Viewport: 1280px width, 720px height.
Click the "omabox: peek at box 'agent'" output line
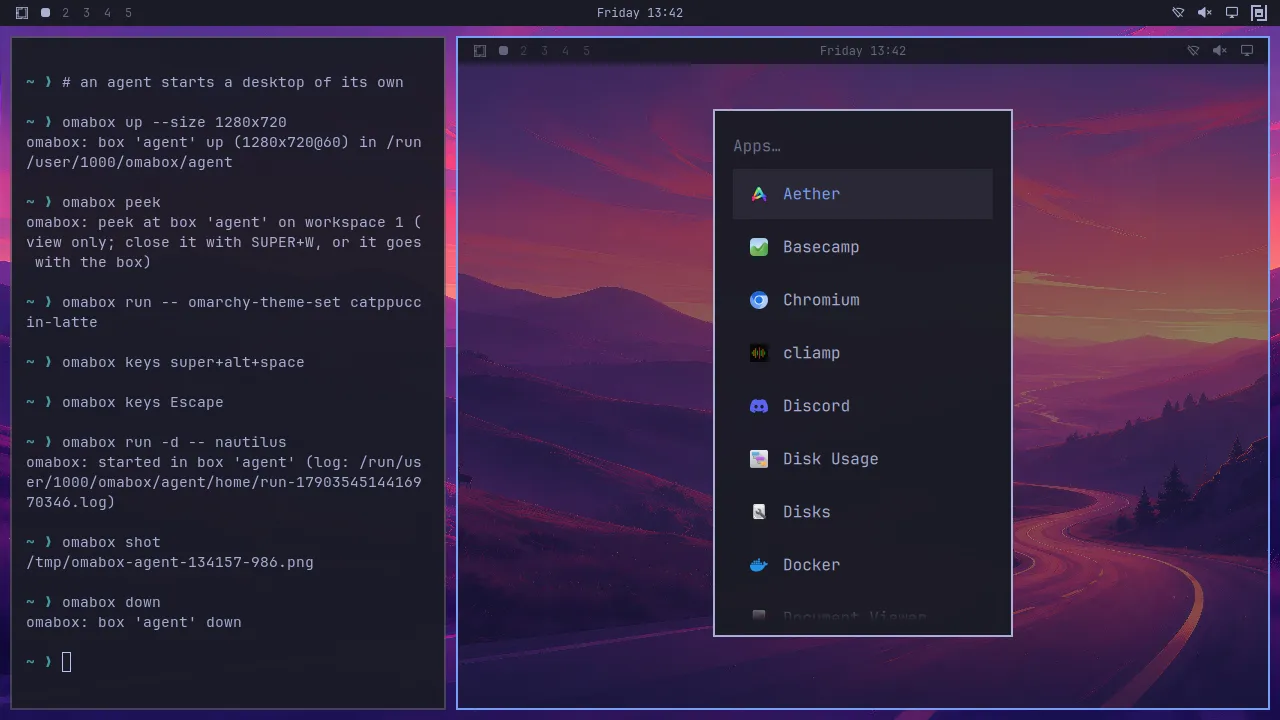click(x=224, y=242)
